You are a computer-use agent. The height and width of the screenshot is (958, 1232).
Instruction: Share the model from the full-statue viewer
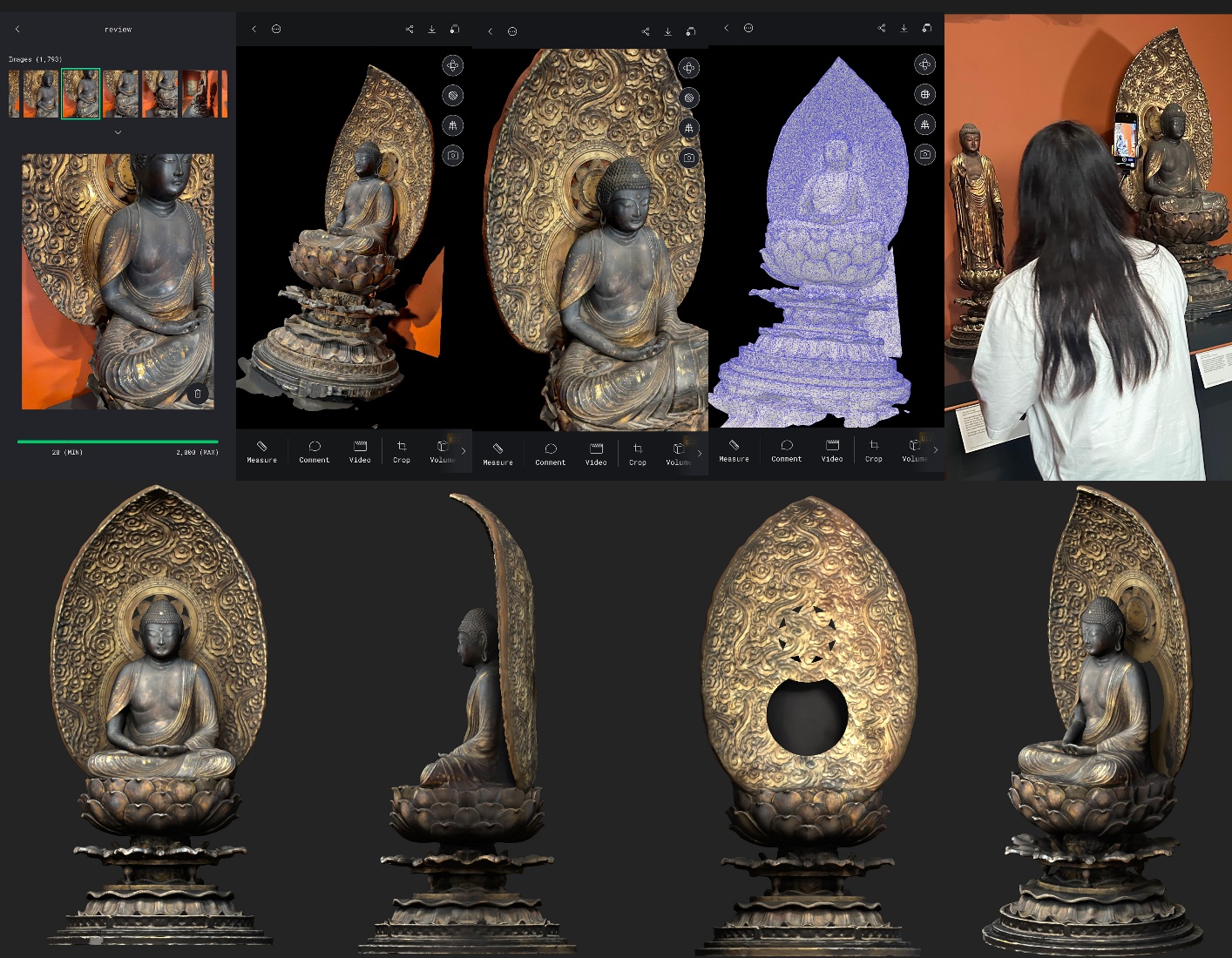pyautogui.click(x=410, y=29)
